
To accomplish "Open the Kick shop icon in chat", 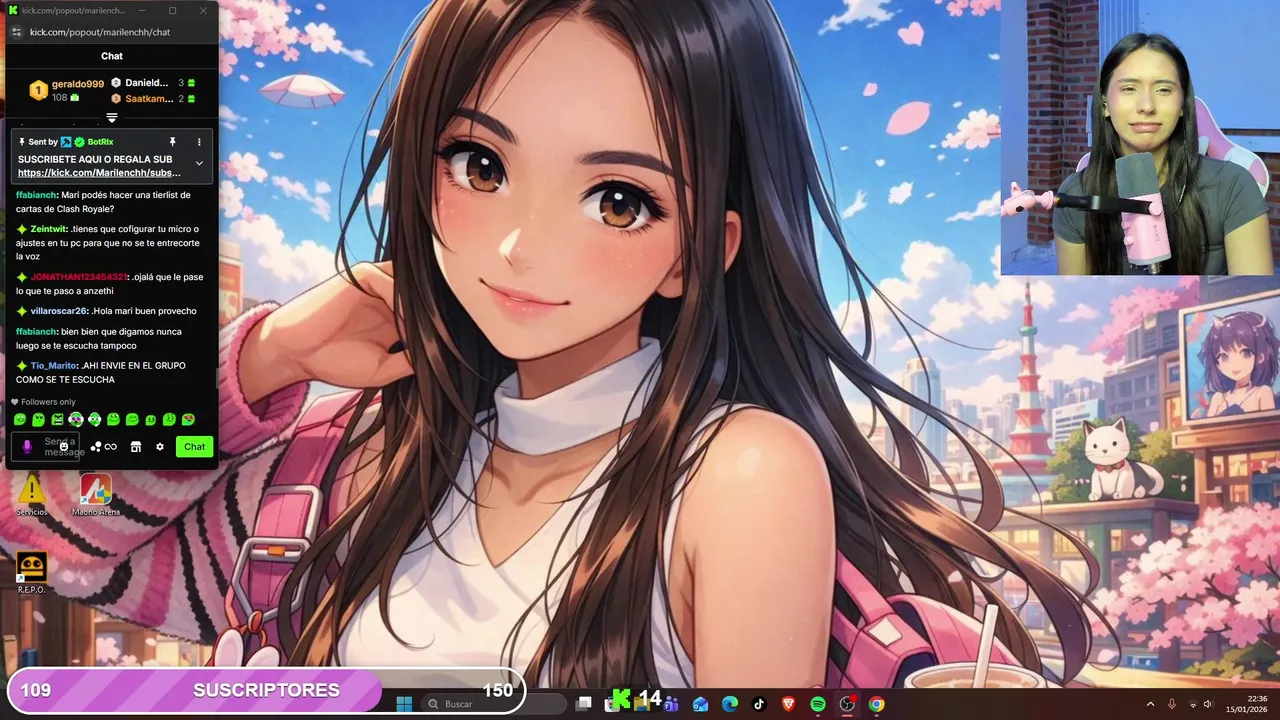I will (x=136, y=447).
